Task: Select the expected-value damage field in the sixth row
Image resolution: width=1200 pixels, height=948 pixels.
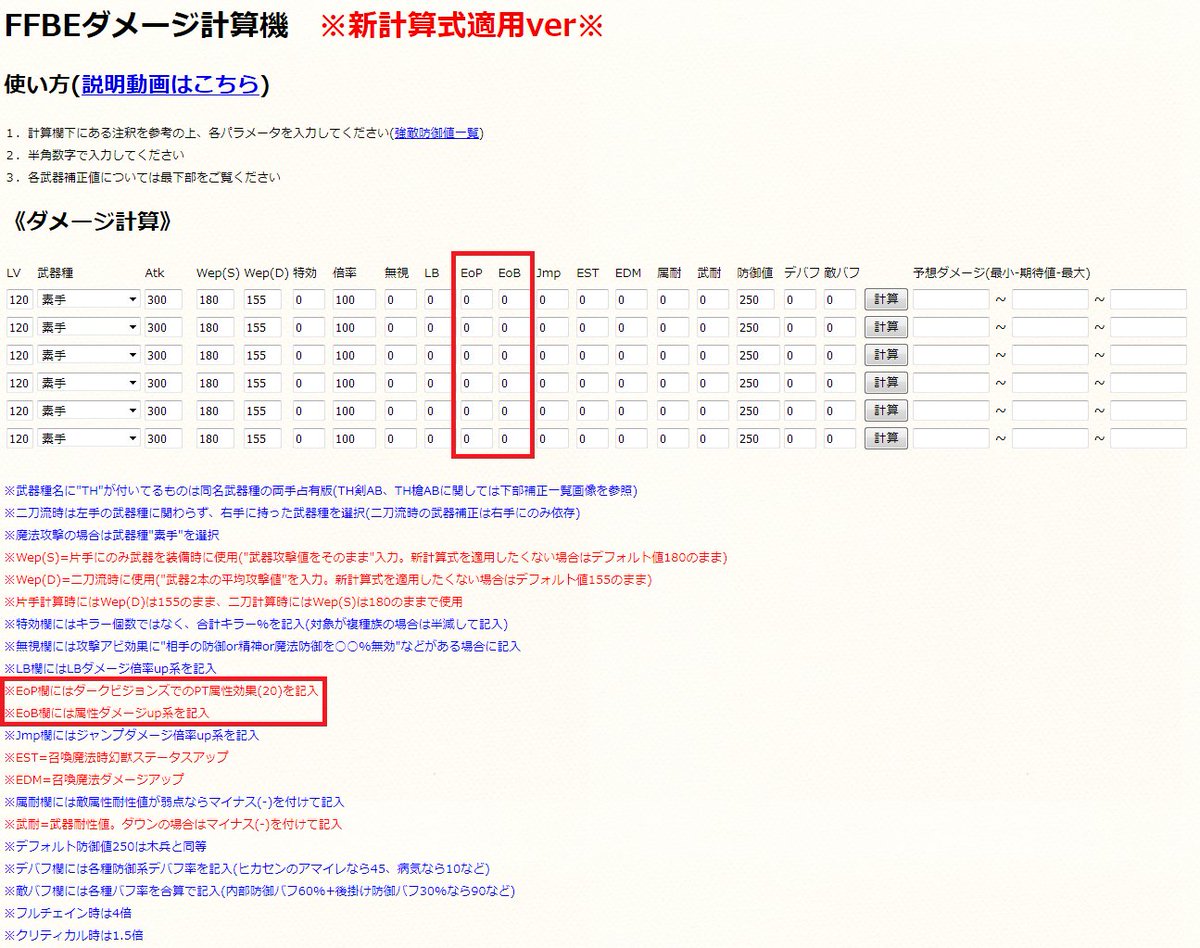Action: click(1050, 439)
